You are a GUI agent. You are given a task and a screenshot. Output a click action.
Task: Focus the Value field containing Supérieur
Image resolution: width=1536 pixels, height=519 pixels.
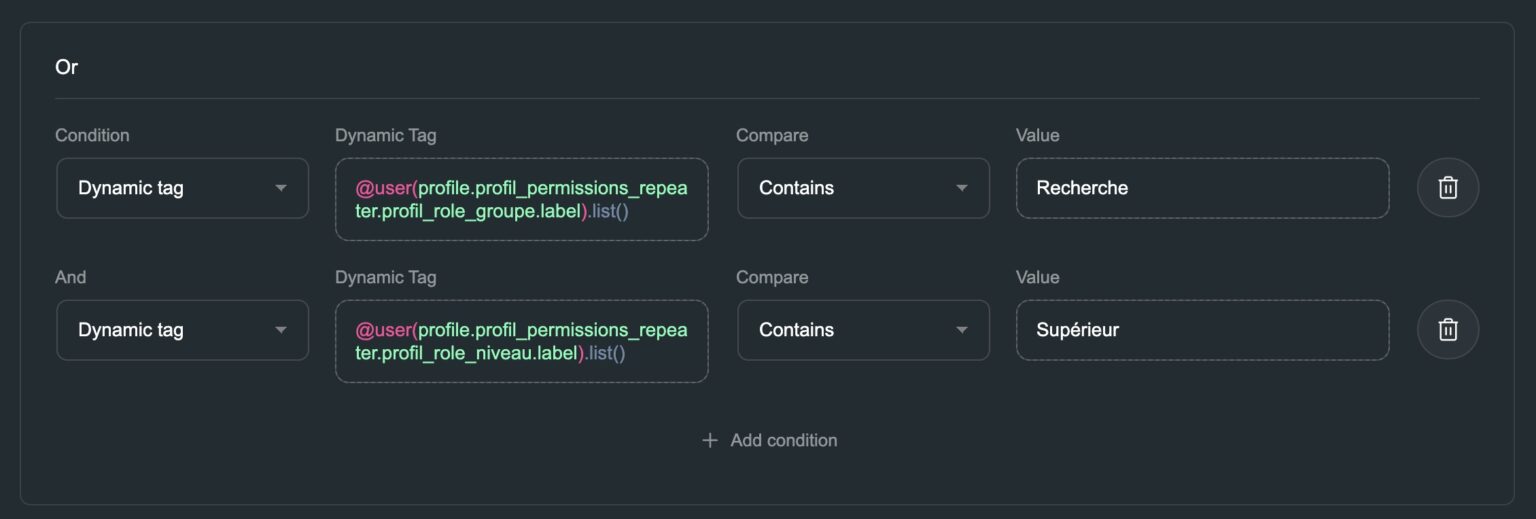tap(1202, 330)
